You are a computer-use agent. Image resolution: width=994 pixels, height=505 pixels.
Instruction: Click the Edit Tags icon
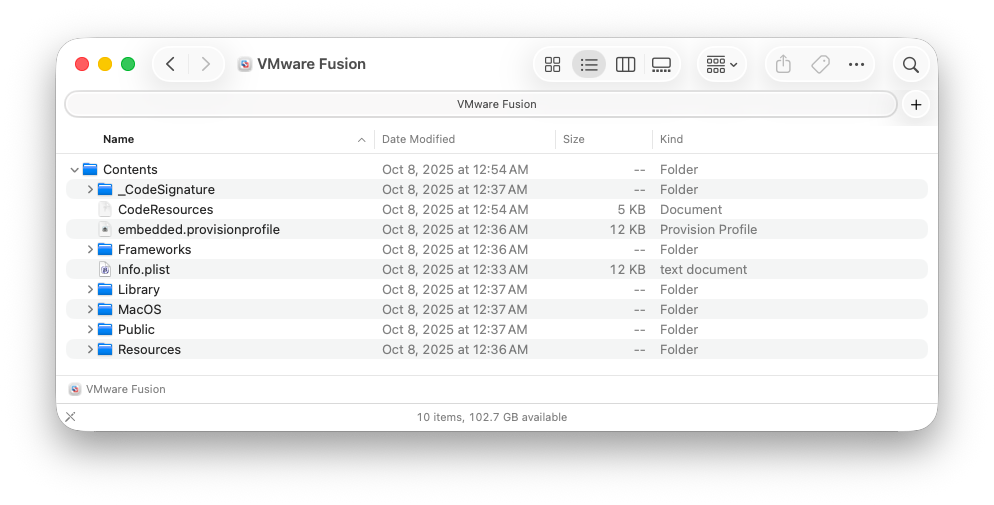coord(820,64)
